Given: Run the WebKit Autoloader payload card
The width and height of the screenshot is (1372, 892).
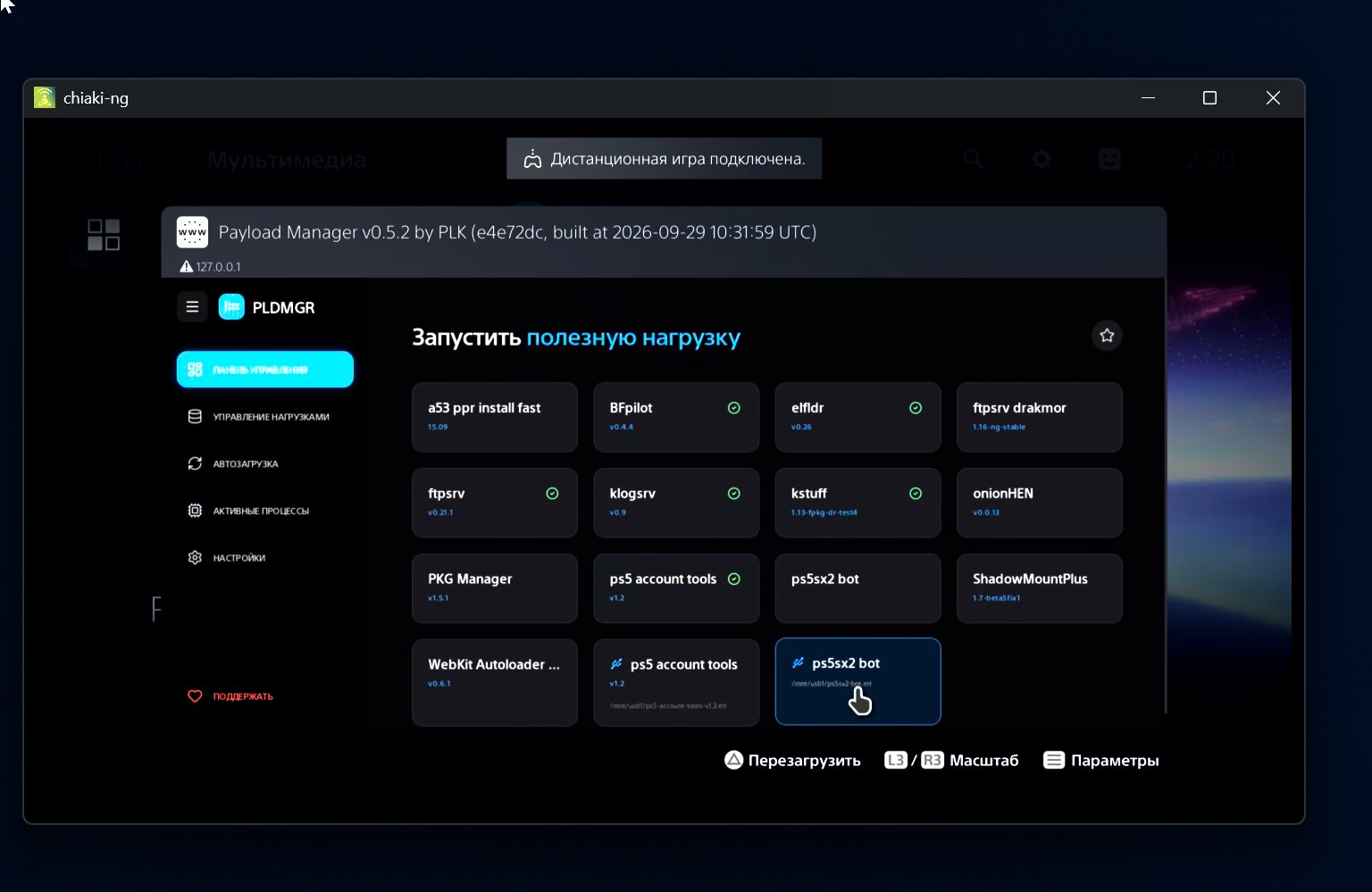Looking at the screenshot, I should [495, 682].
